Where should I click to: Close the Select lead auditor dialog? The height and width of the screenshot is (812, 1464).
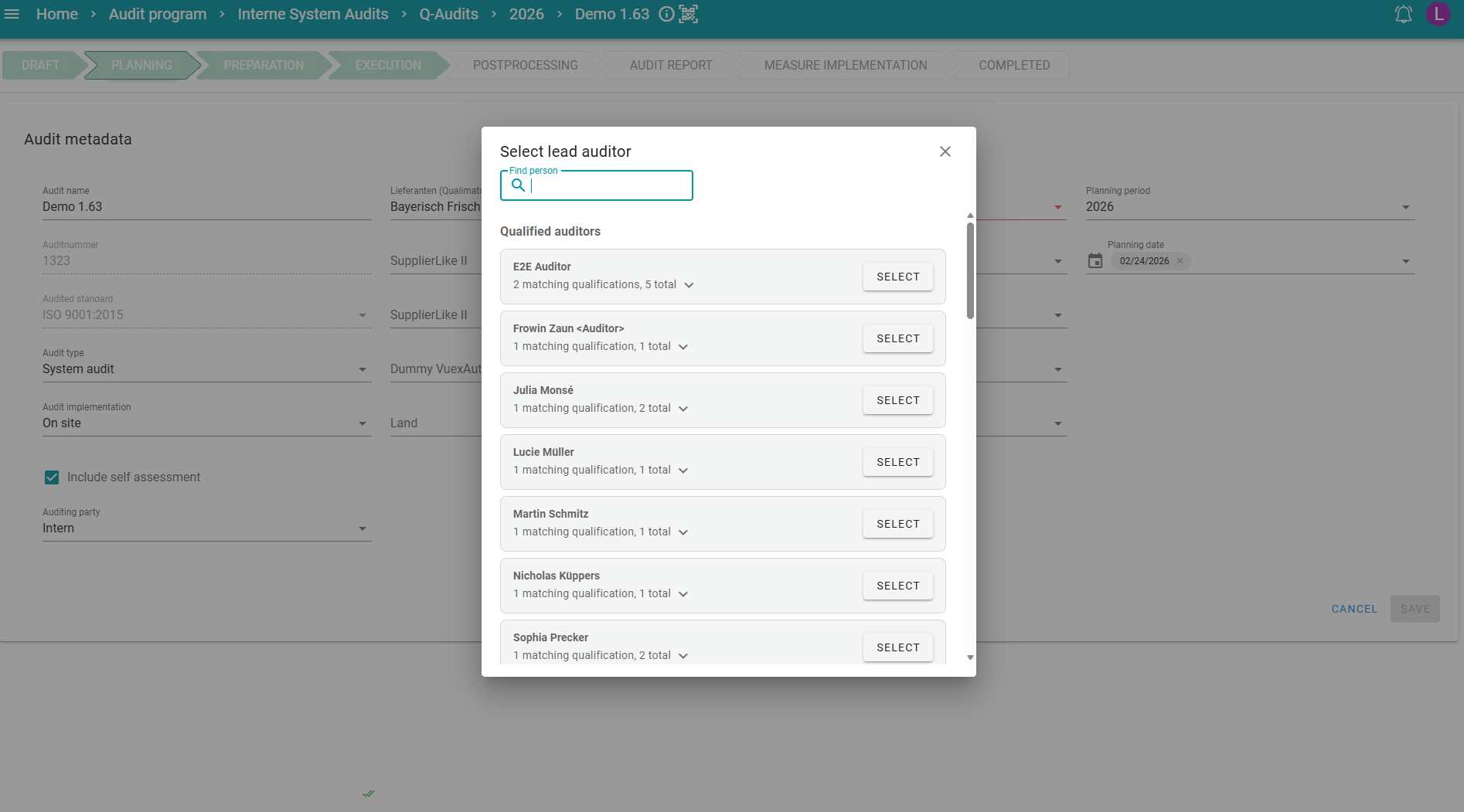(x=945, y=151)
